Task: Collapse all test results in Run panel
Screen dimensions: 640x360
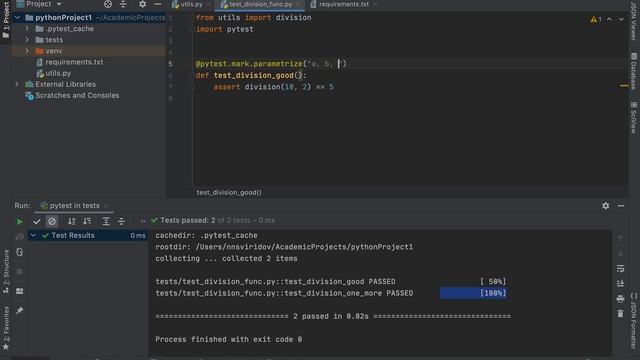Action: pos(121,221)
